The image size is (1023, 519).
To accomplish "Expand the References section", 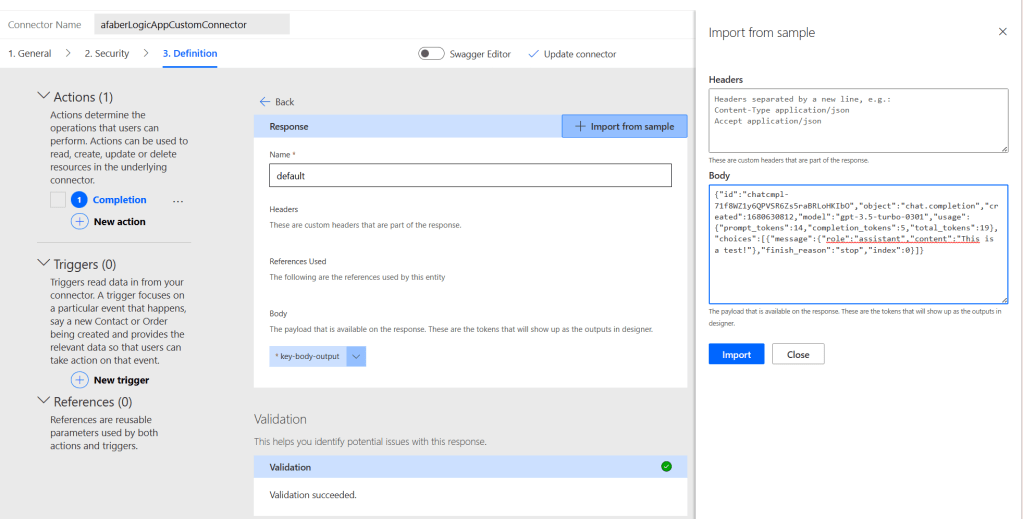I will pos(43,401).
